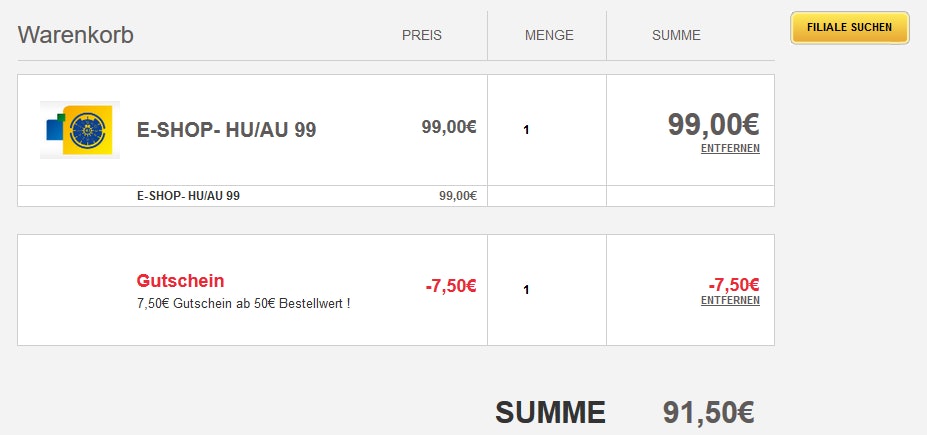927x435 pixels.
Task: Click the Filiale suchen button
Action: point(849,28)
